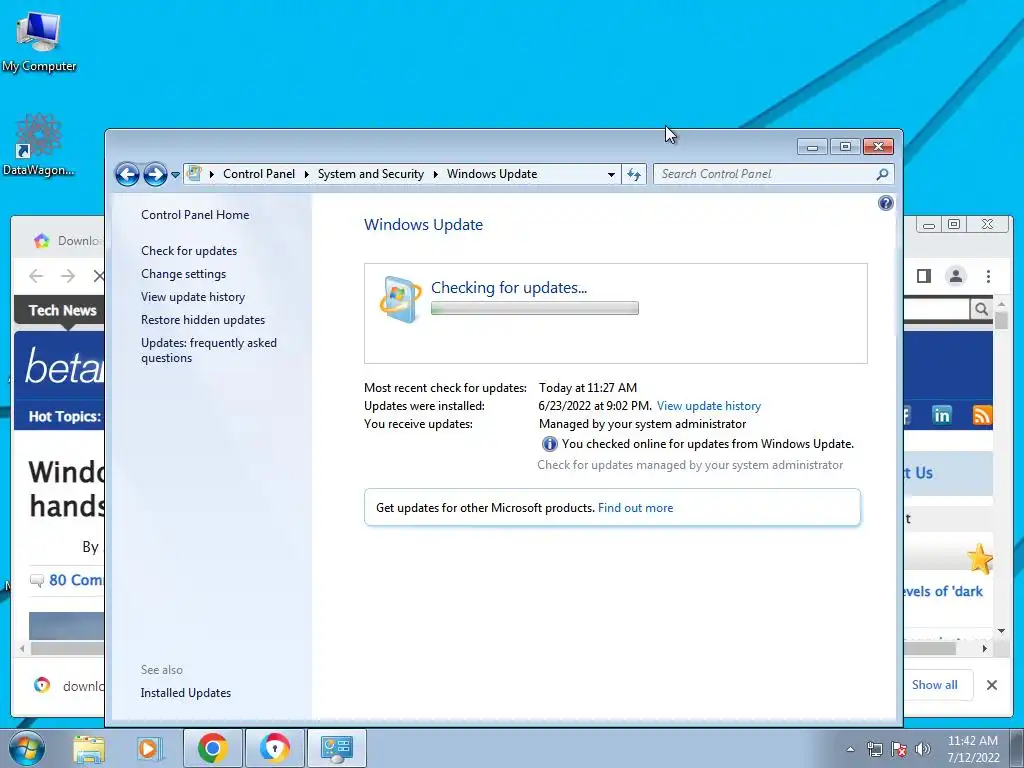Click browser window back arrow
This screenshot has height=768, width=1024.
click(36, 276)
